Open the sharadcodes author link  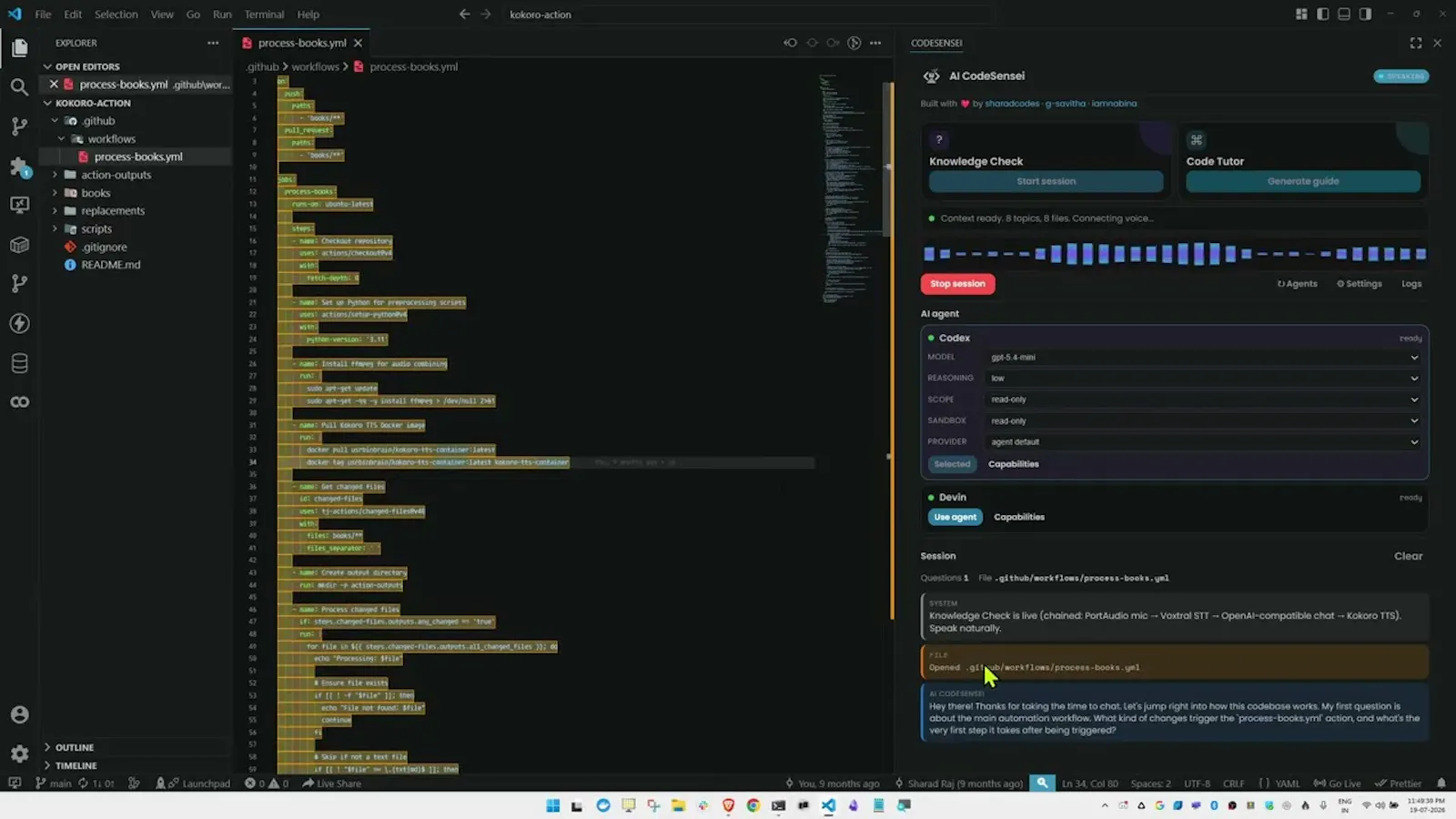[1012, 104]
